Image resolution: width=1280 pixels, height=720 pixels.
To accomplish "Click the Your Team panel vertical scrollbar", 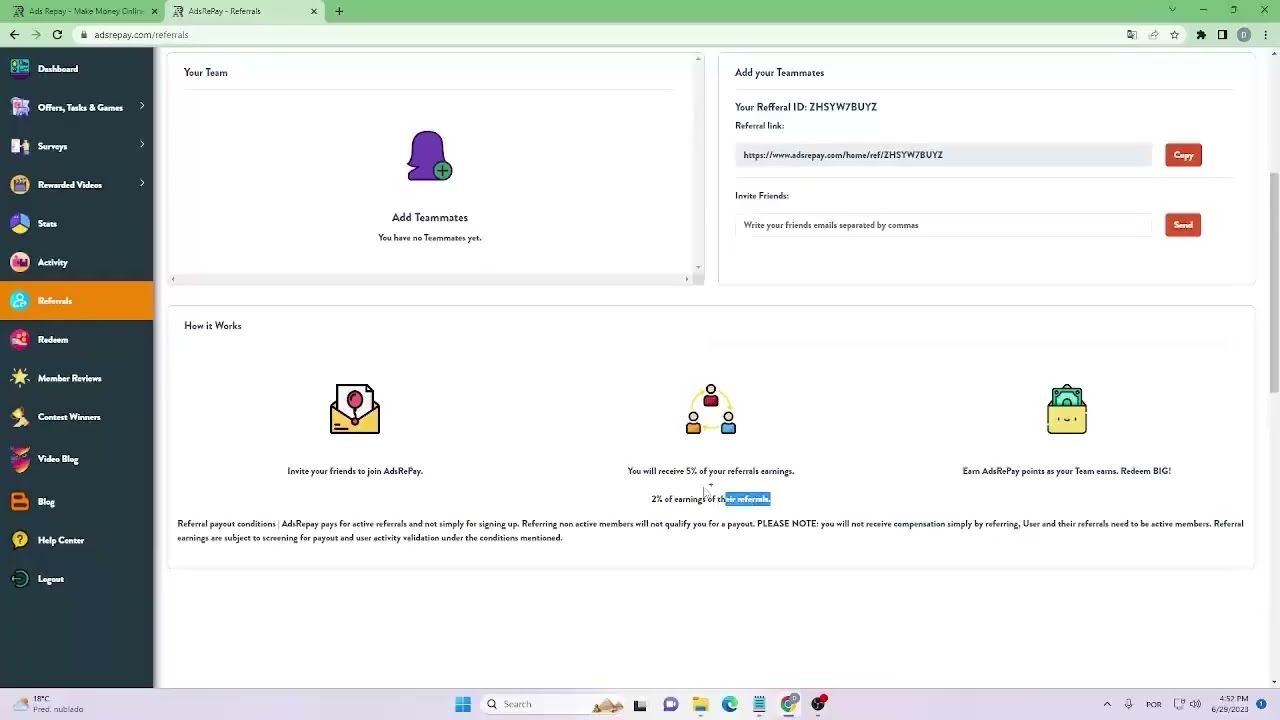I will [698, 162].
